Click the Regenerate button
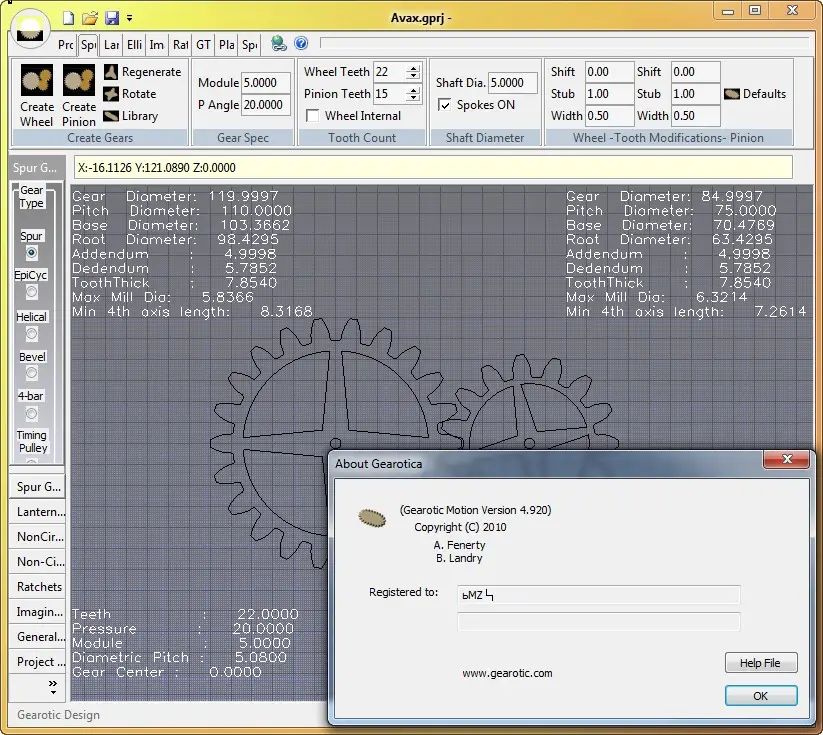823x735 pixels. (142, 72)
